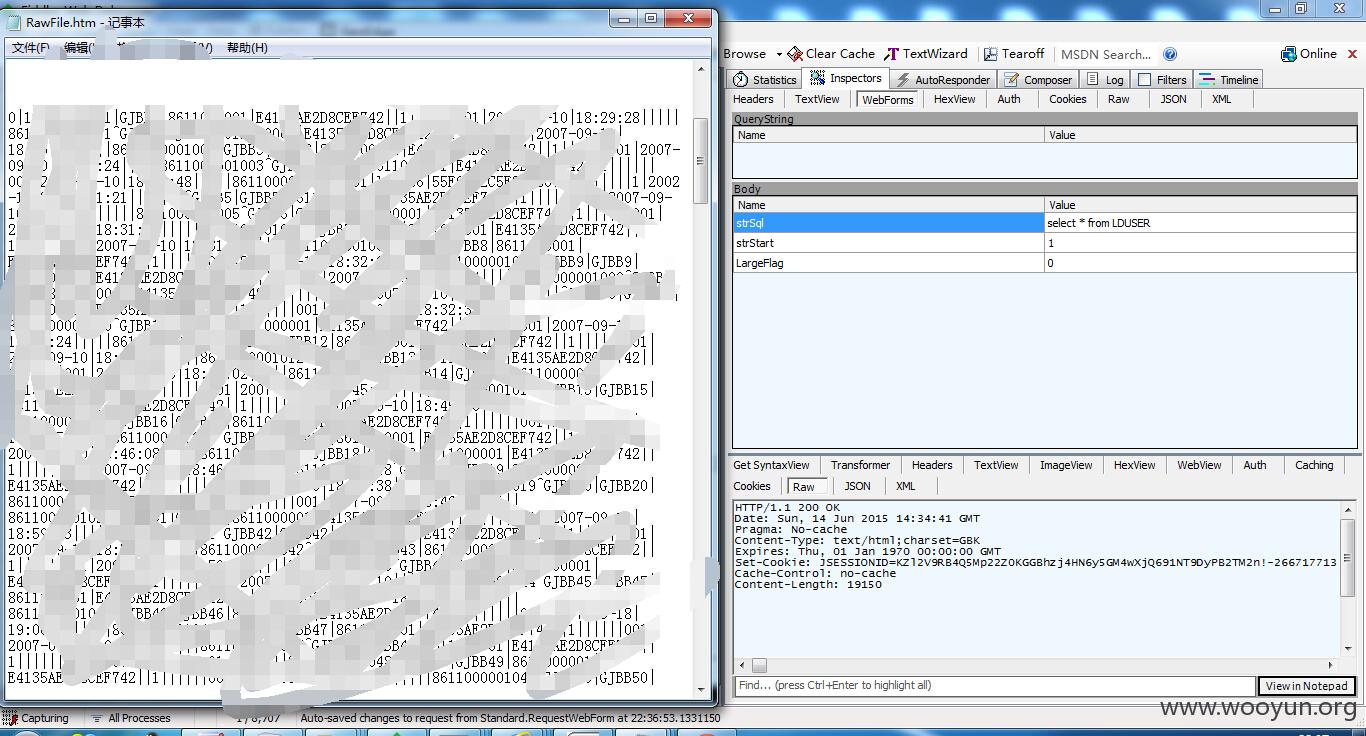Open the Browse dropdown arrow
The image size is (1366, 736).
[x=779, y=55]
